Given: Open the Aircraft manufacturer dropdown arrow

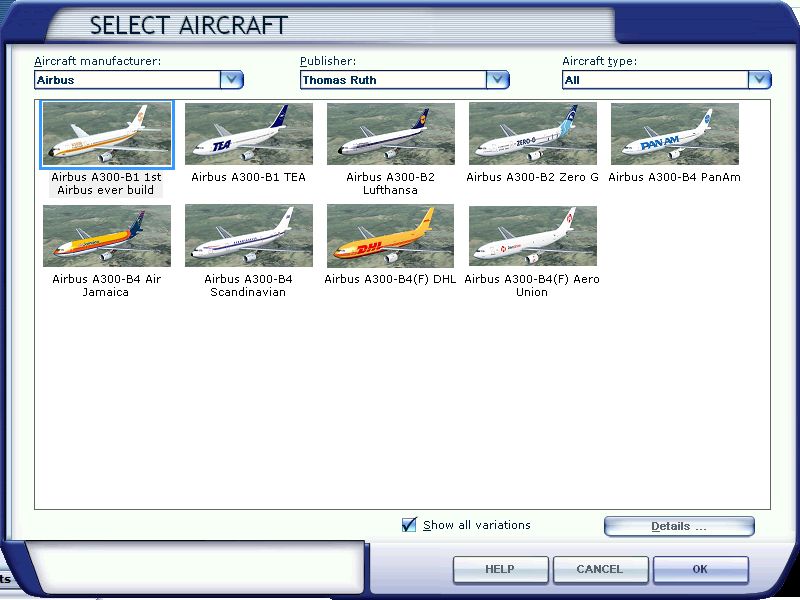Looking at the screenshot, I should tap(232, 80).
